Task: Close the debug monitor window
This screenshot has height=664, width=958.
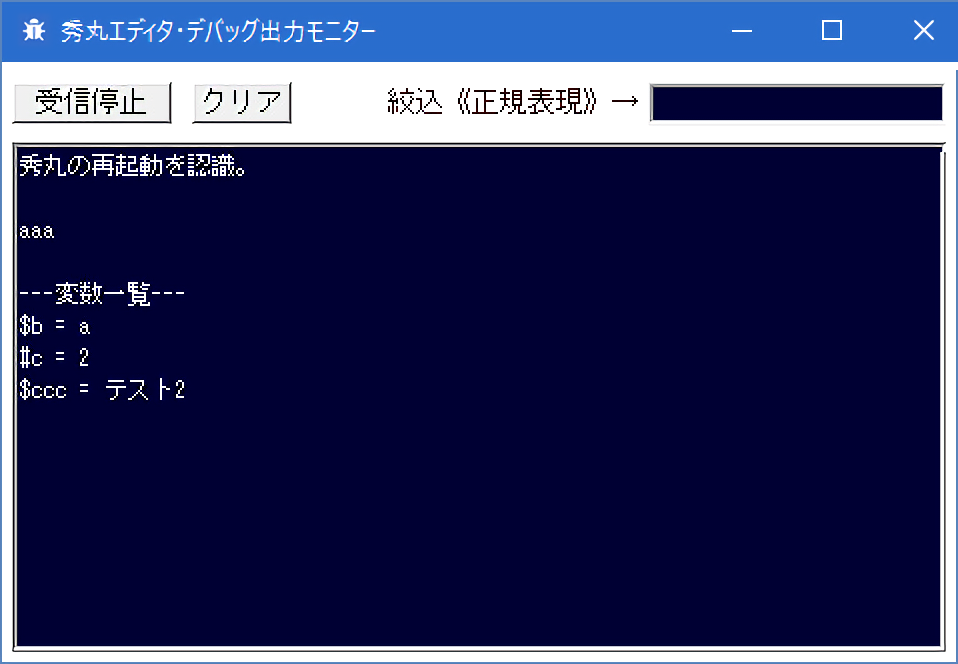Action: pos(923,31)
